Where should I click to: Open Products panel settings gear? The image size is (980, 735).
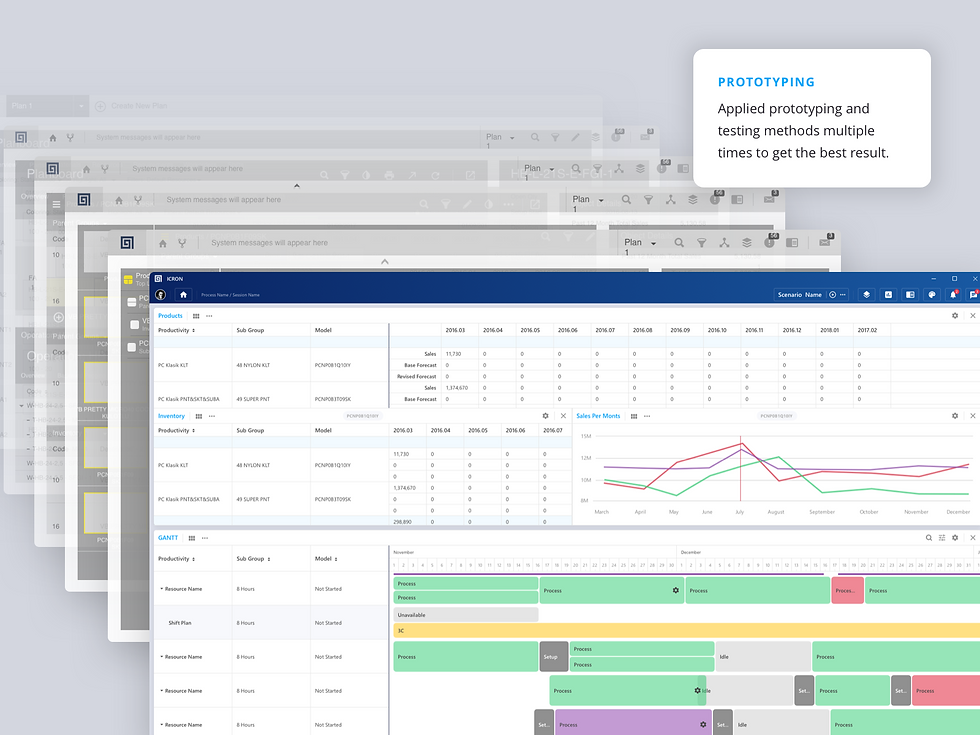point(955,316)
